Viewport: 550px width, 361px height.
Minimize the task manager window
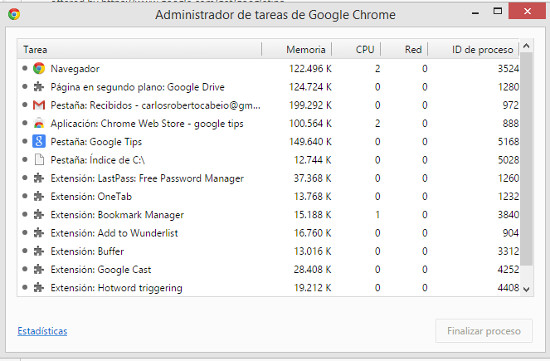[x=475, y=12]
